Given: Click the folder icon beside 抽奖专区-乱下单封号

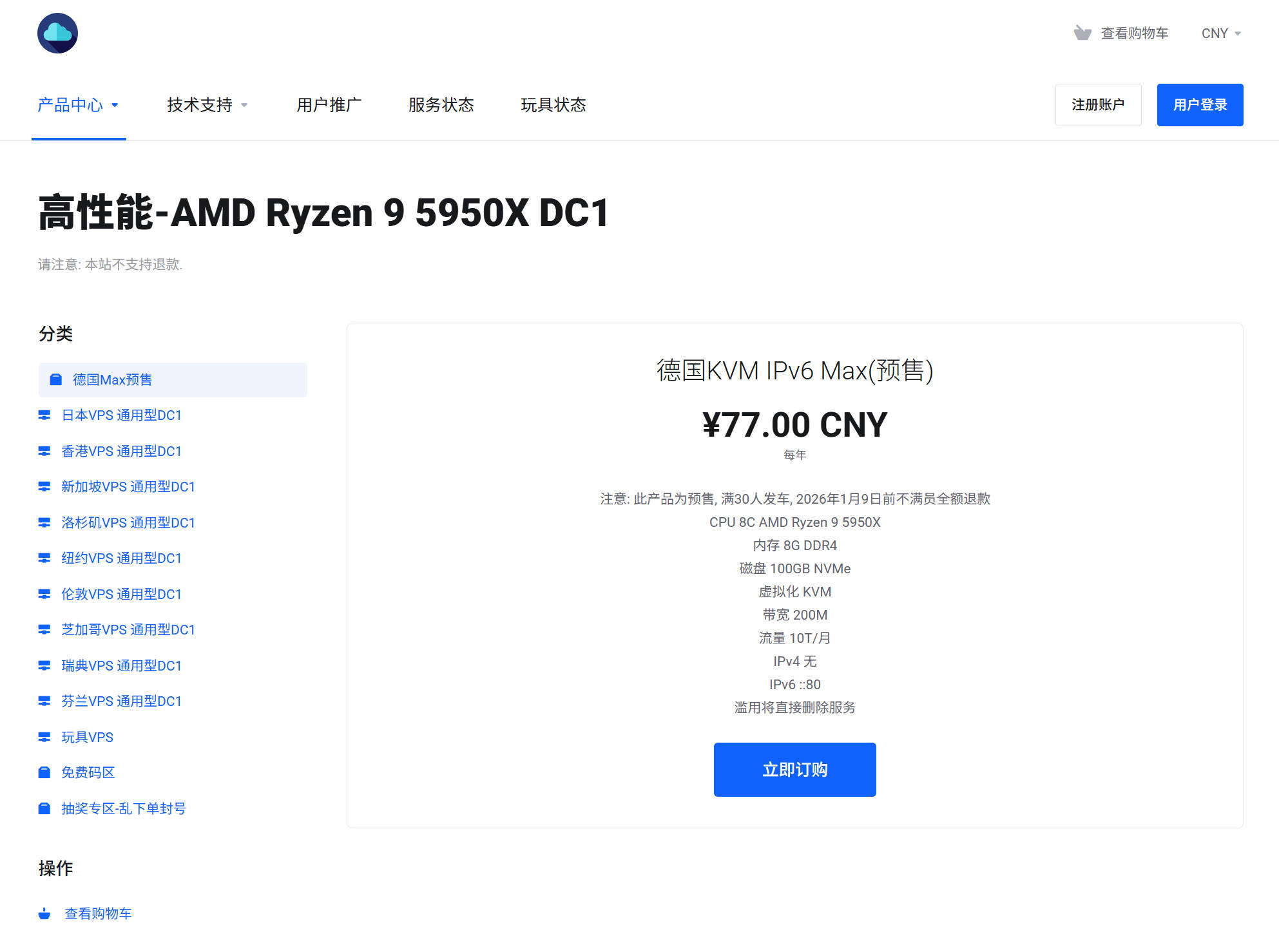Looking at the screenshot, I should (x=44, y=808).
